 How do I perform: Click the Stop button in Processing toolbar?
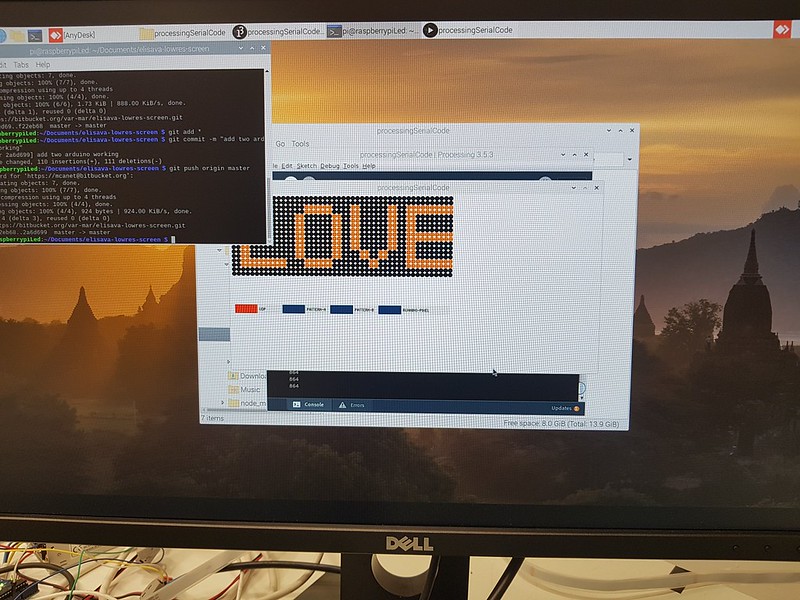pyautogui.click(x=310, y=177)
